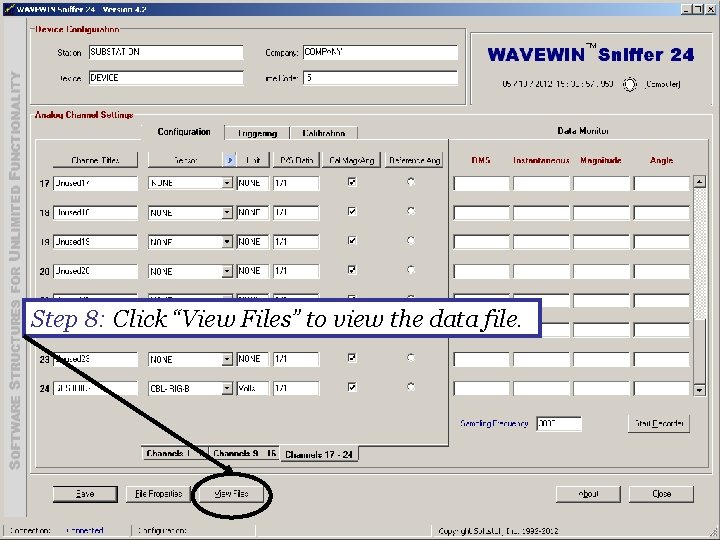This screenshot has height=540, width=720.
Task: Open the Sensor dropdown for channel 17
Action: pos(227,183)
